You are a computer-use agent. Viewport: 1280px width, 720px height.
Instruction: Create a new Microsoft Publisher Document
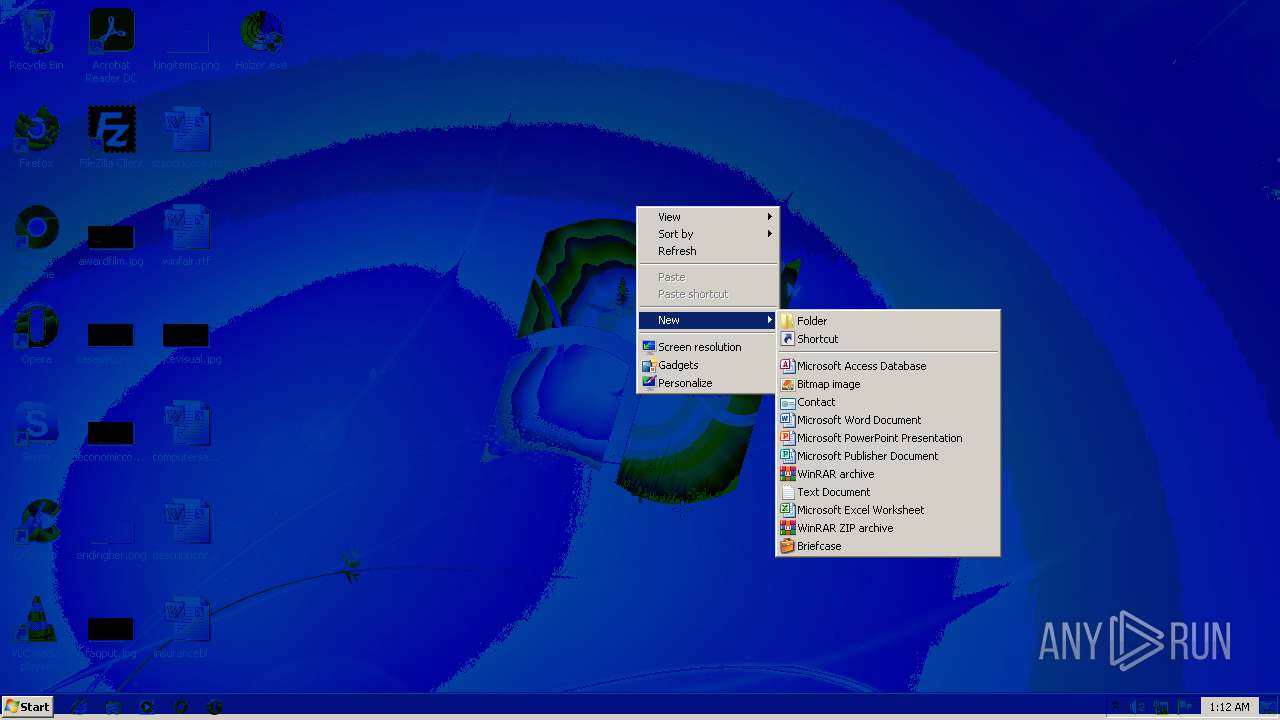pos(888,456)
